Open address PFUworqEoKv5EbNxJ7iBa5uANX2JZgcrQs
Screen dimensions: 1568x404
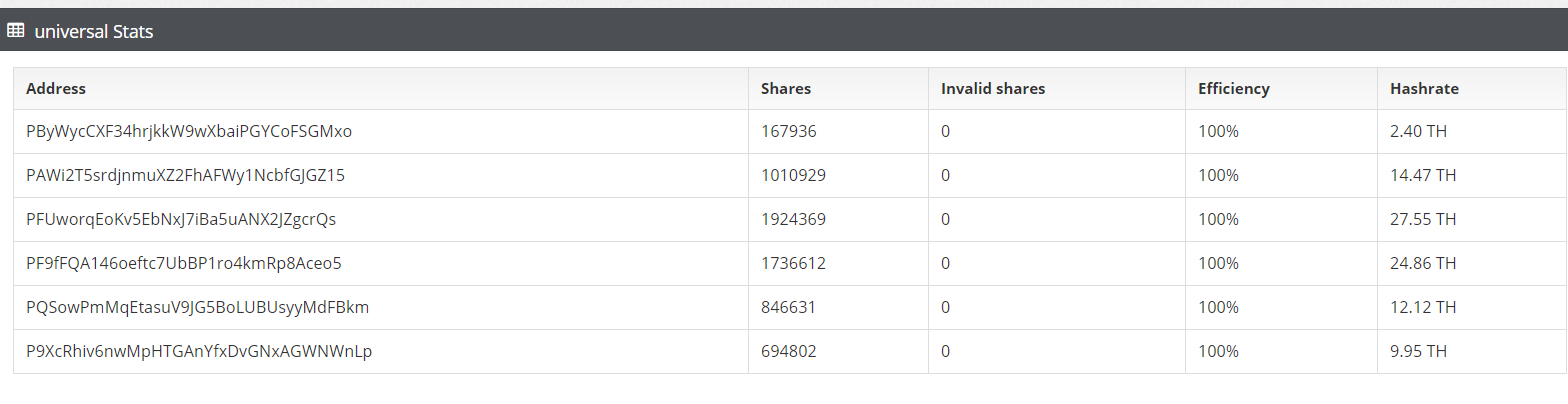point(181,220)
